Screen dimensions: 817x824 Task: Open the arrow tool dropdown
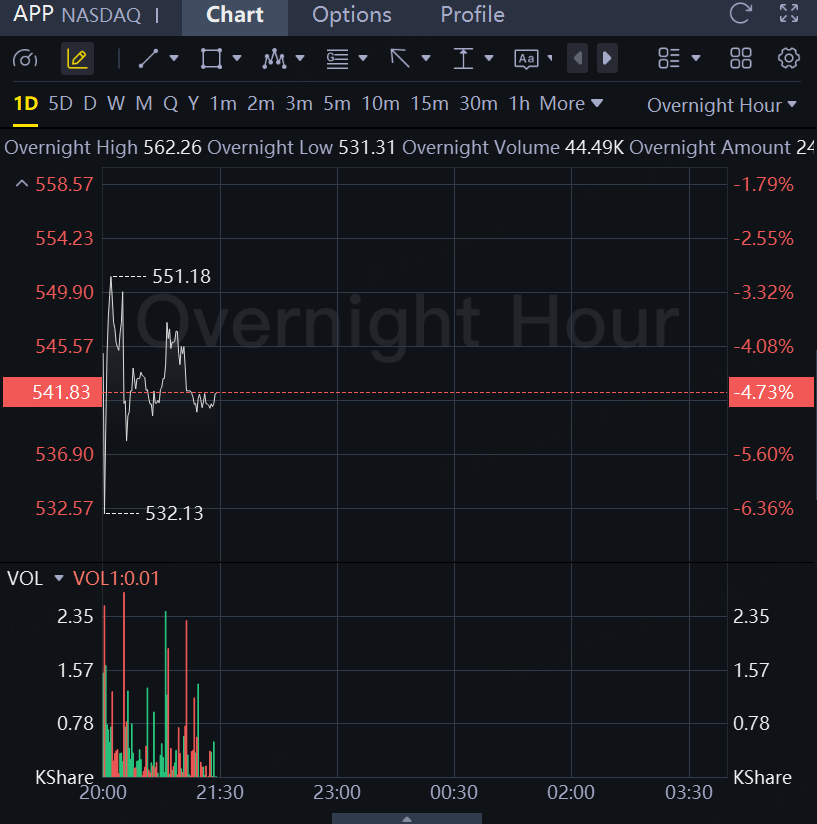426,58
